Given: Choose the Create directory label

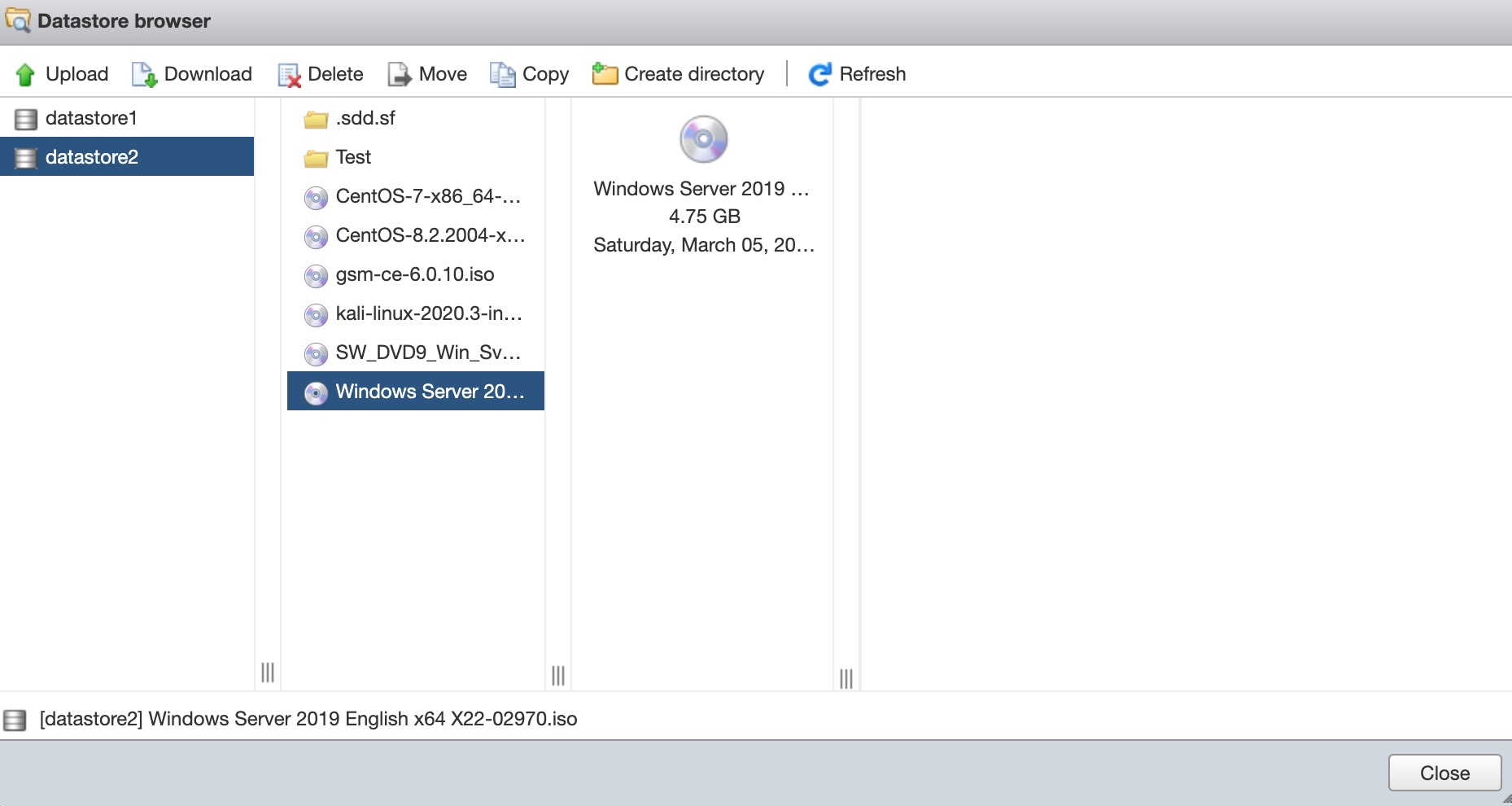Looking at the screenshot, I should (694, 74).
